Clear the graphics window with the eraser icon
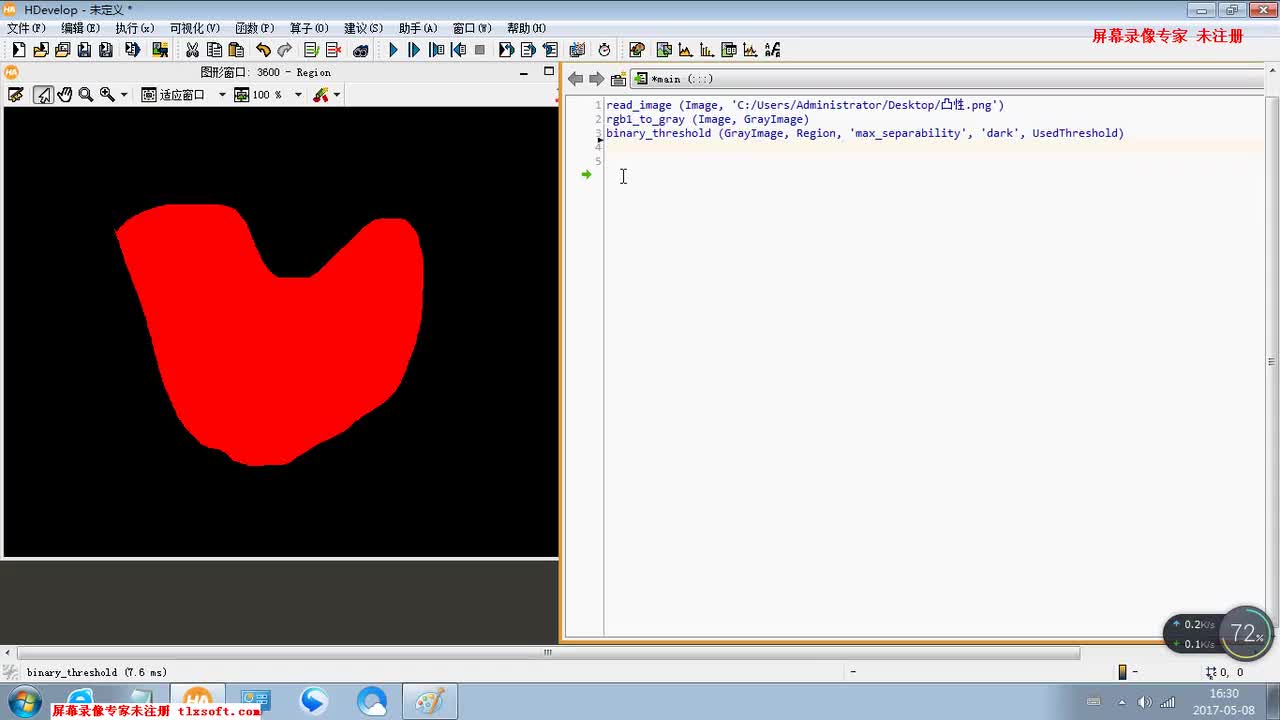The height and width of the screenshot is (720, 1280). click(16, 95)
